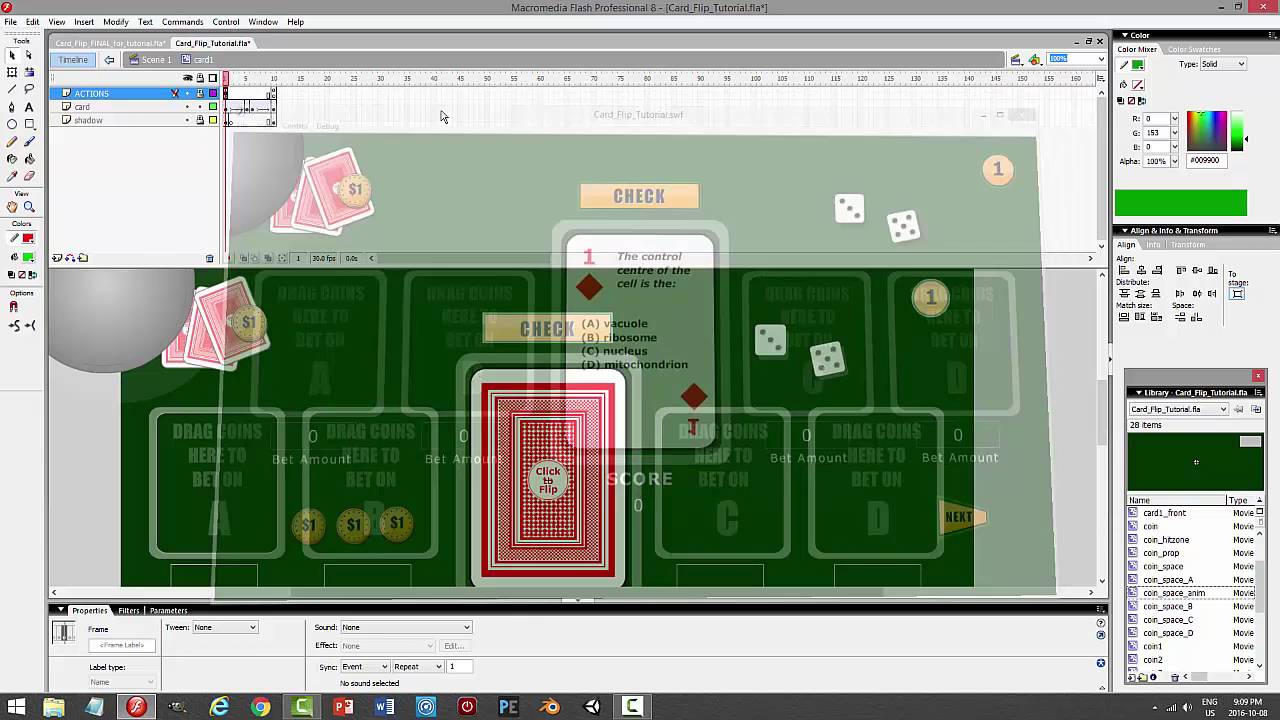Viewport: 1280px width, 720px height.
Task: Open Word from the taskbar
Action: 385,707
